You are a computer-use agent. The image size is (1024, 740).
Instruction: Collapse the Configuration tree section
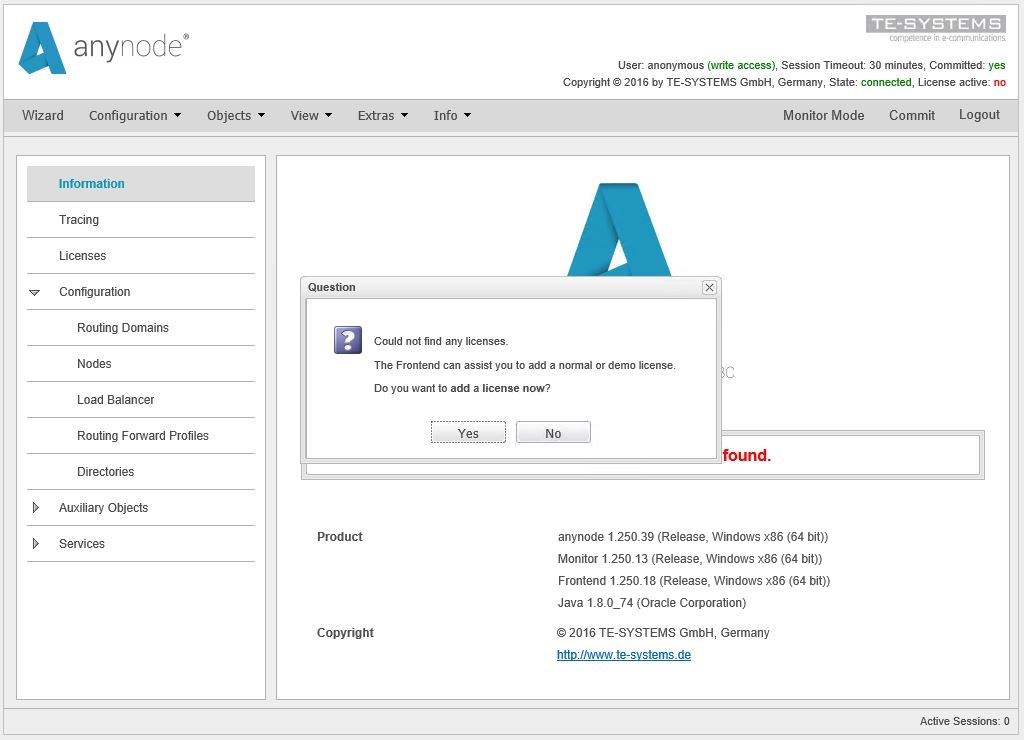[x=35, y=292]
